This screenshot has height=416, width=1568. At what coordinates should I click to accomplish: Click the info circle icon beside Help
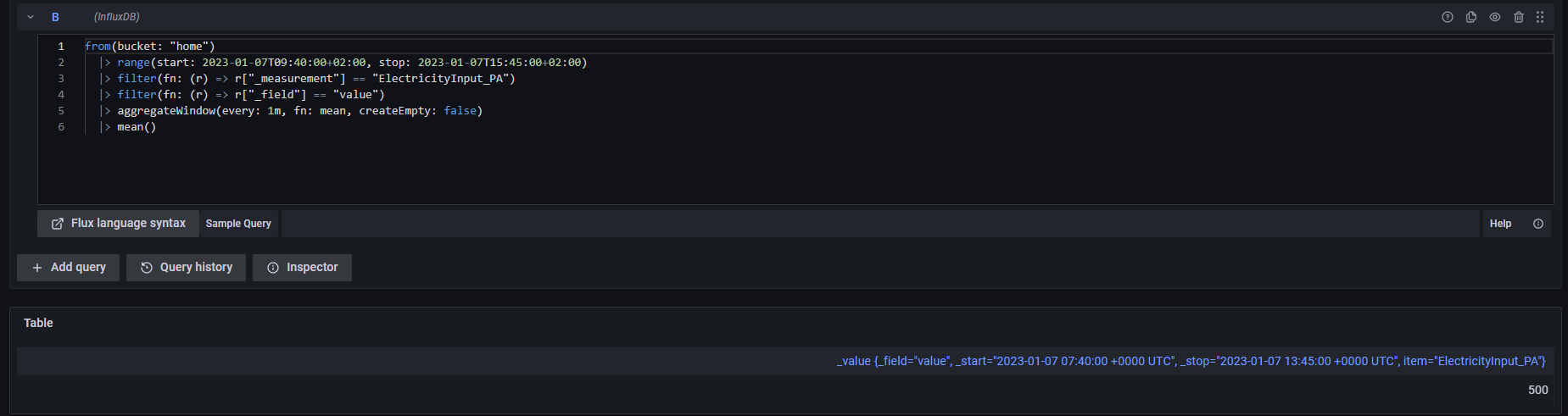[1538, 224]
